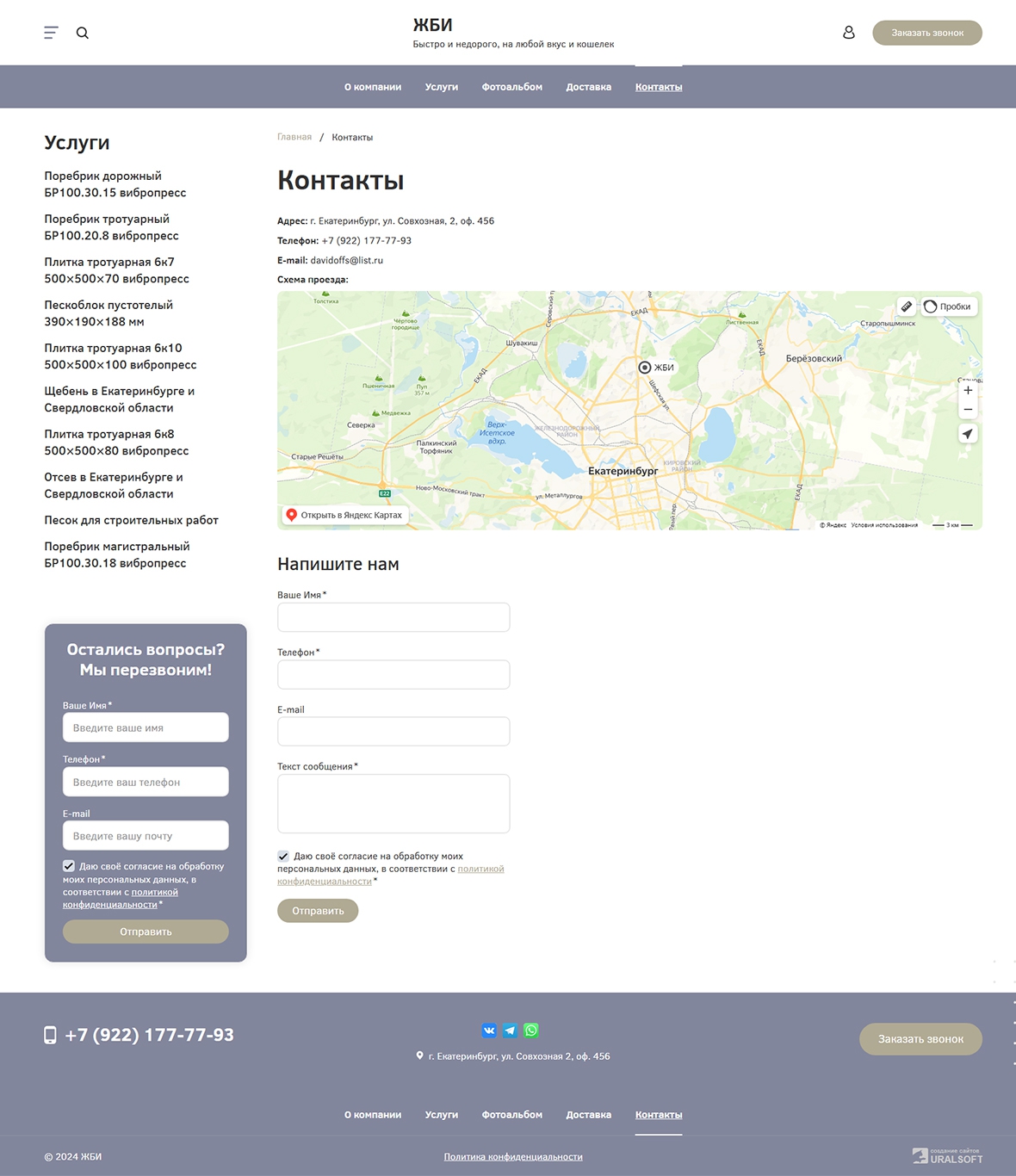1016x1176 pixels.
Task: Open the VK social icon in footer
Action: click(x=489, y=1031)
